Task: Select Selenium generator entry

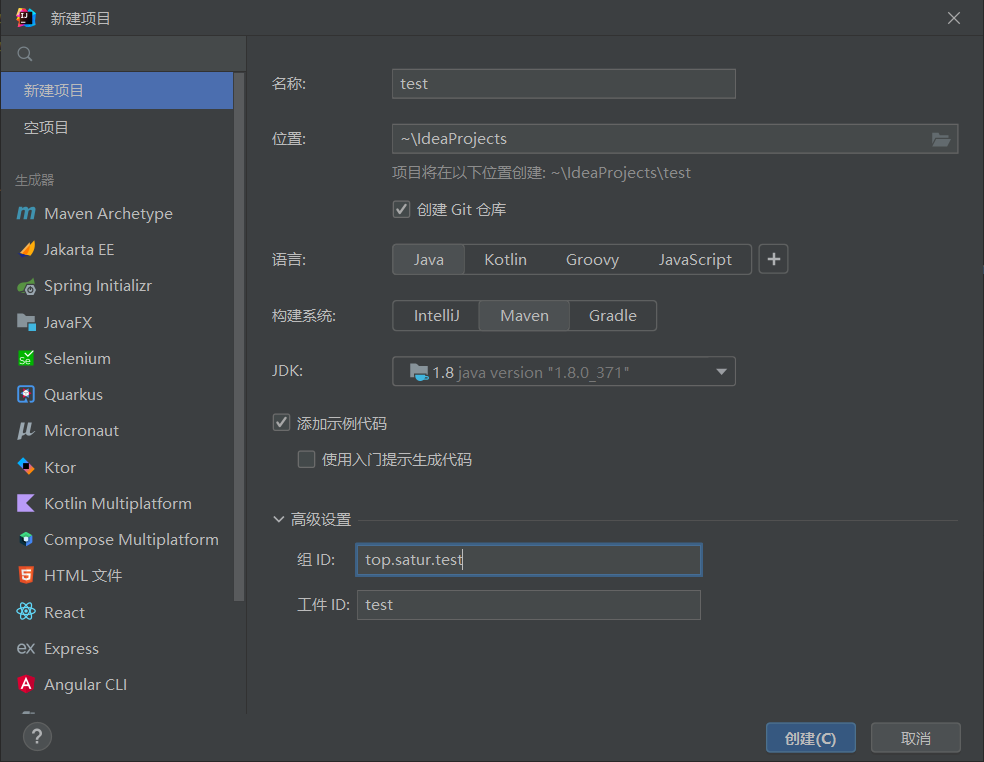Action: [x=117, y=358]
